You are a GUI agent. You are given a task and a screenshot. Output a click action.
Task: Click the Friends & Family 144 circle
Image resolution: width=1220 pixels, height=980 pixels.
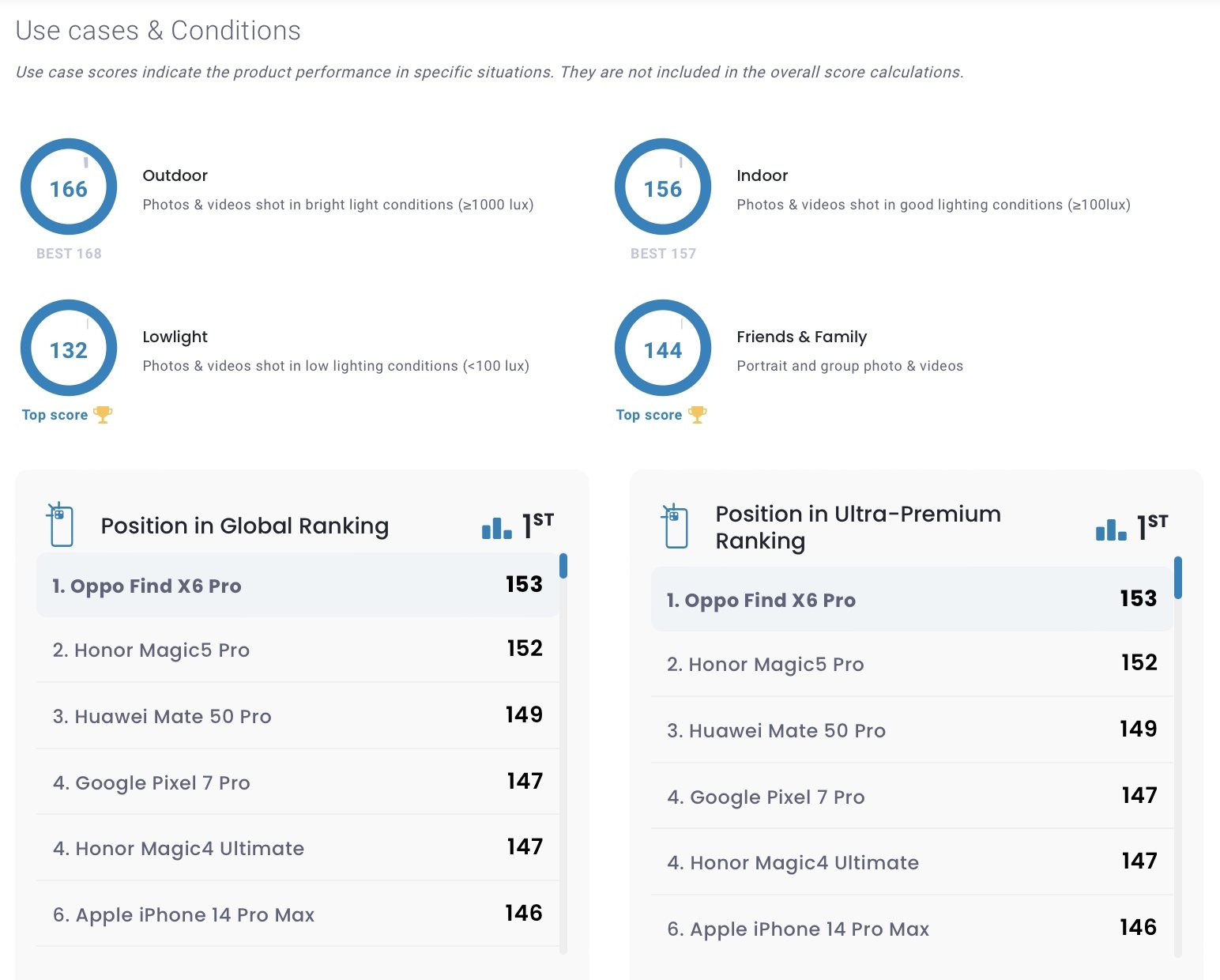click(663, 348)
